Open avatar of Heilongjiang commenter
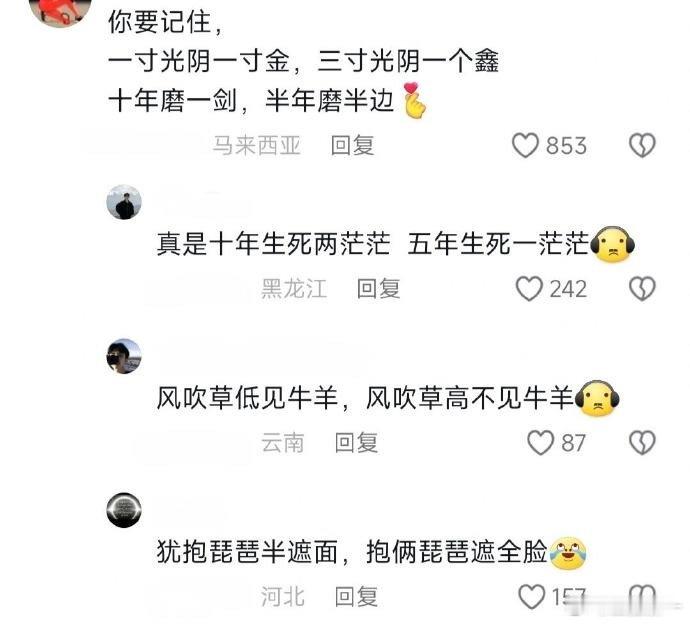The height and width of the screenshot is (624, 690). tap(124, 202)
